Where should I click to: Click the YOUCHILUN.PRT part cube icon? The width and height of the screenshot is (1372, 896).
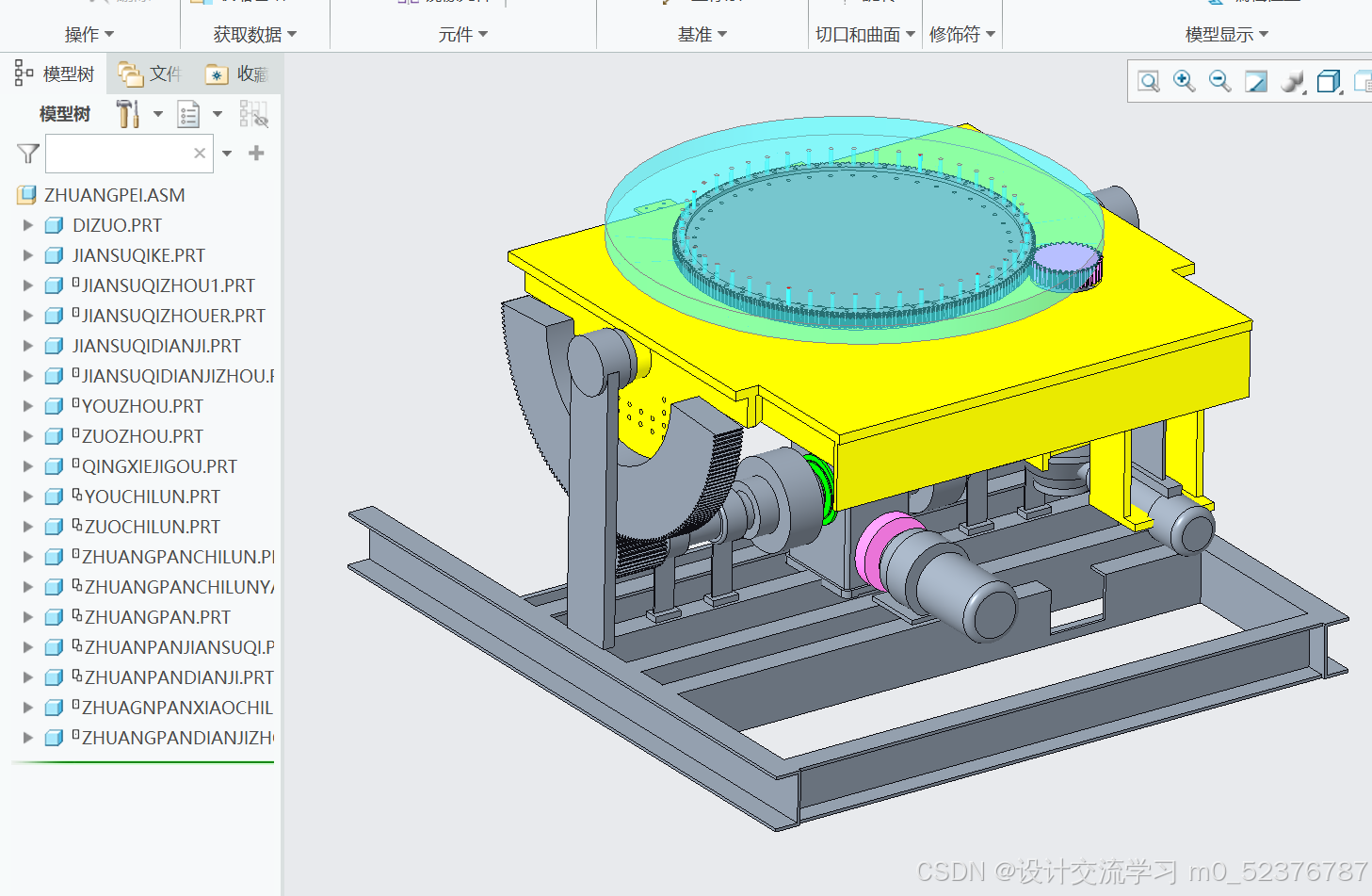[55, 497]
